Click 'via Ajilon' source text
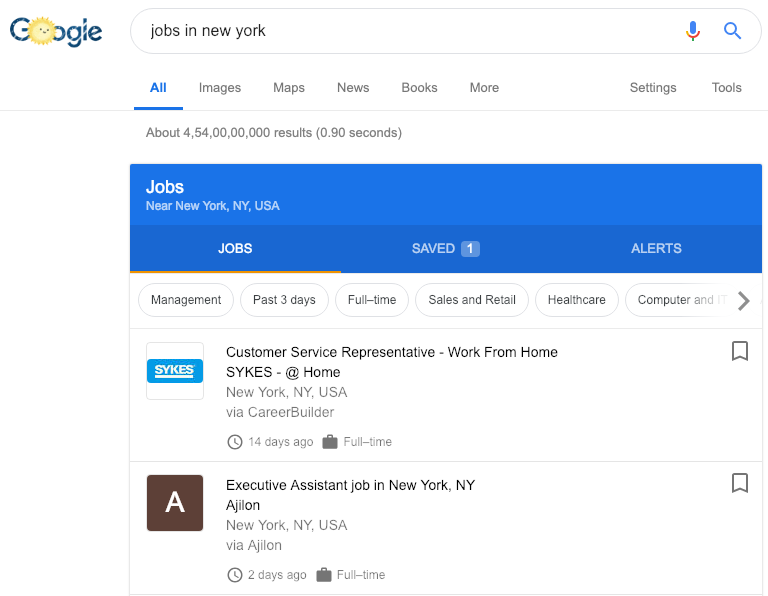 (x=254, y=545)
